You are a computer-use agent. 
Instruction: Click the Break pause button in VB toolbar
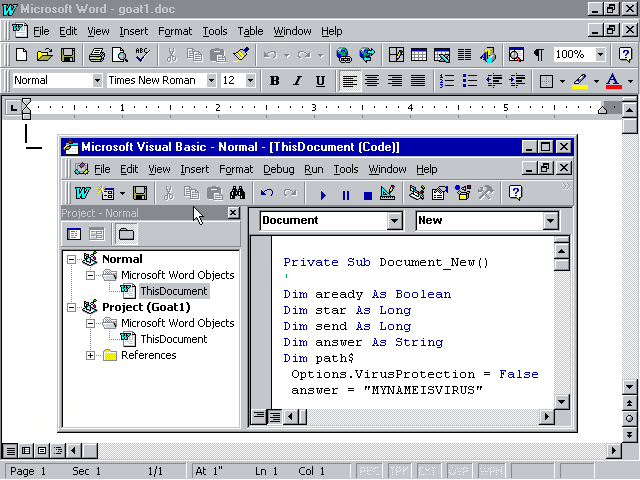(346, 195)
